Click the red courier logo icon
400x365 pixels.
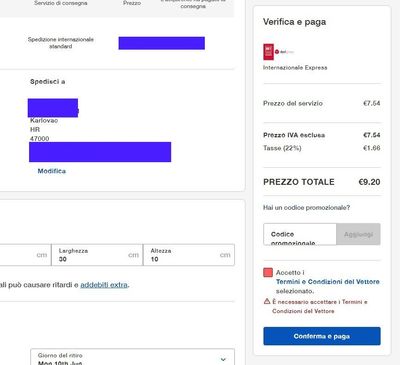(269, 52)
